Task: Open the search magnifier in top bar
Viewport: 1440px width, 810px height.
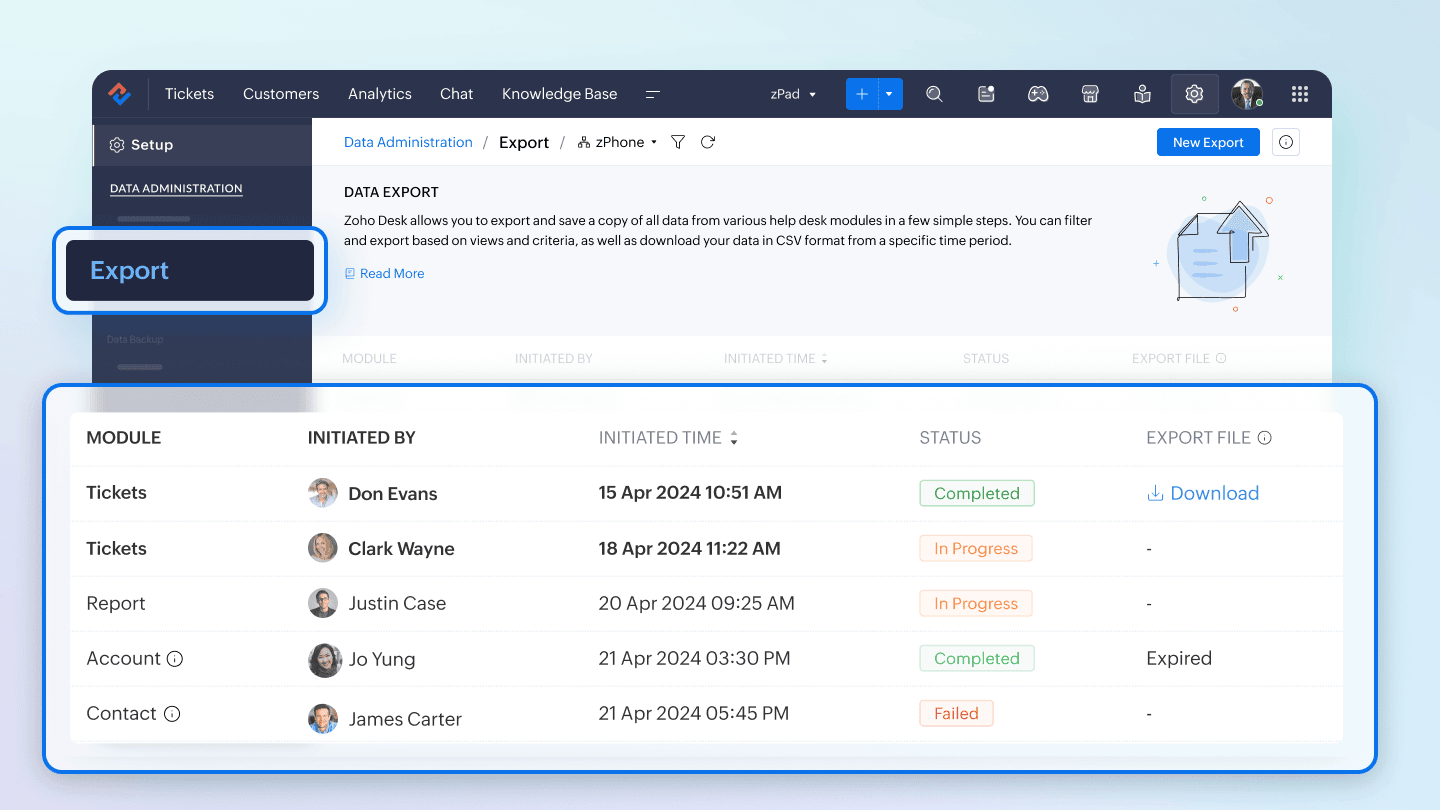Action: tap(934, 94)
